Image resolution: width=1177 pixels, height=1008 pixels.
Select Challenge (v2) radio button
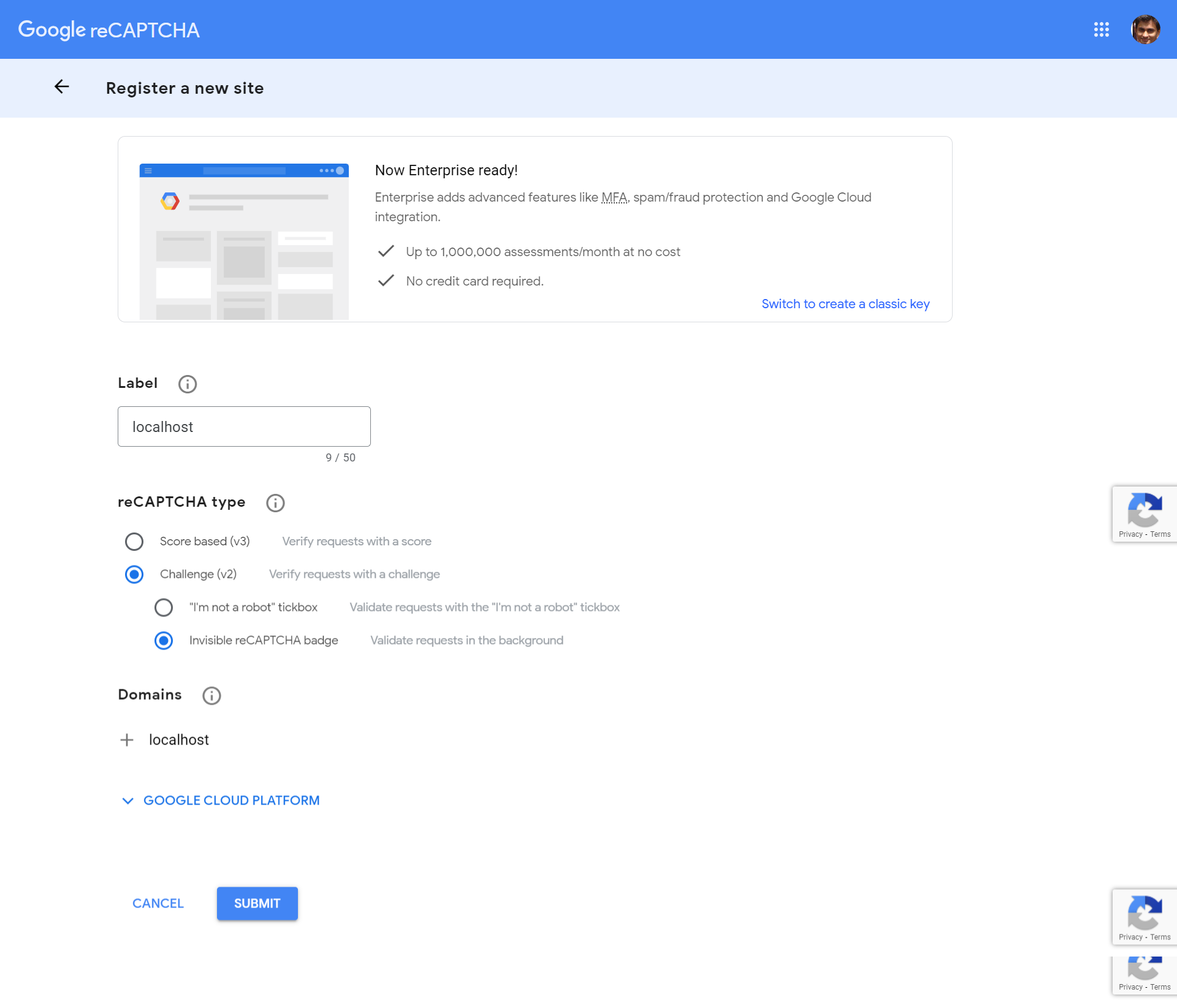pos(134,575)
